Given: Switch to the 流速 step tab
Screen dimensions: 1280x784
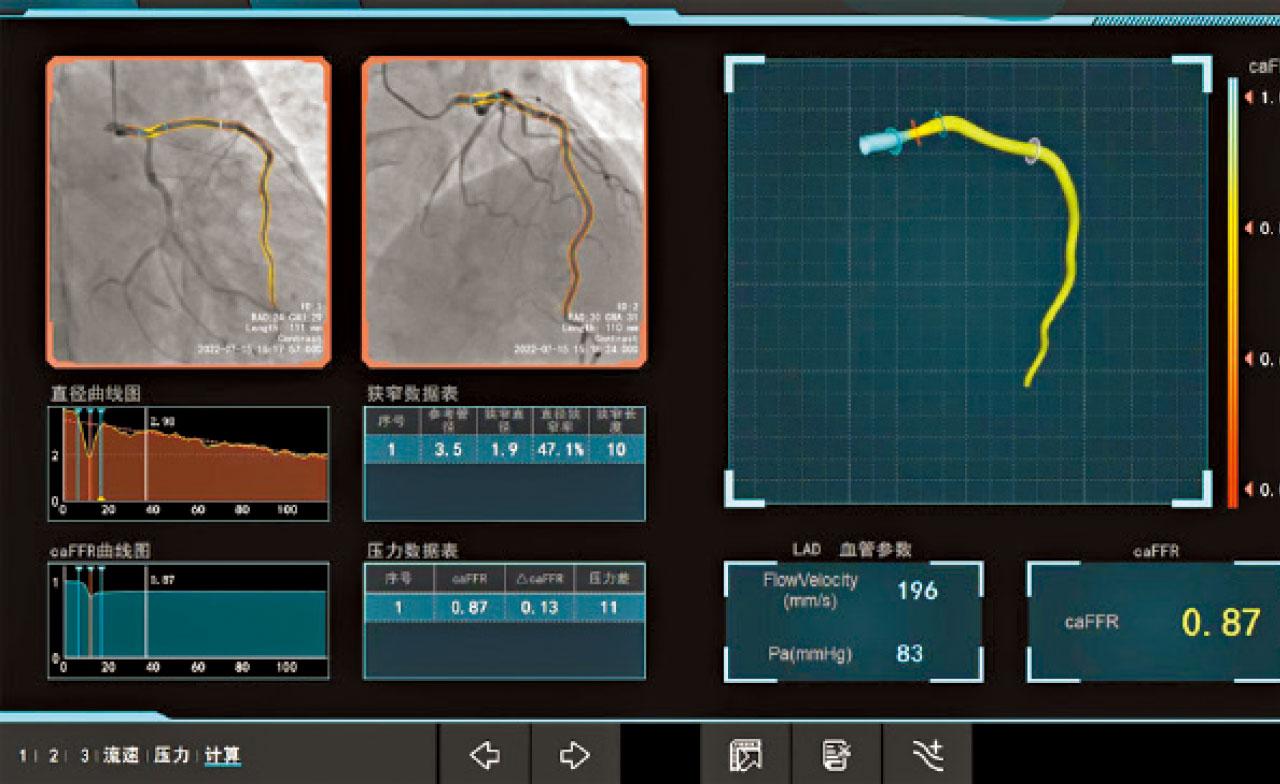Looking at the screenshot, I should coord(121,755).
